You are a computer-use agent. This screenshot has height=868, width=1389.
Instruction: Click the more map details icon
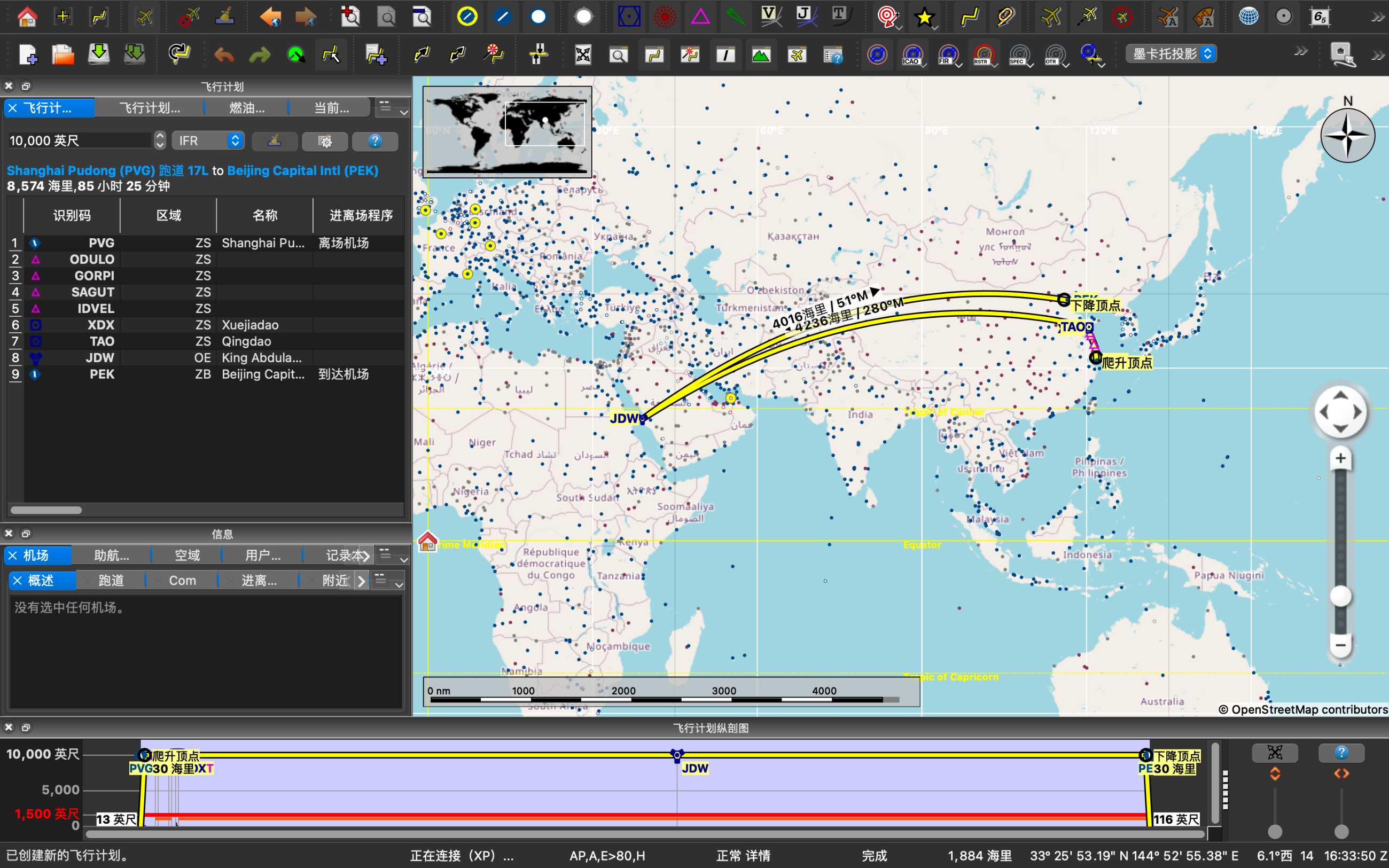pyautogui.click(x=350, y=17)
